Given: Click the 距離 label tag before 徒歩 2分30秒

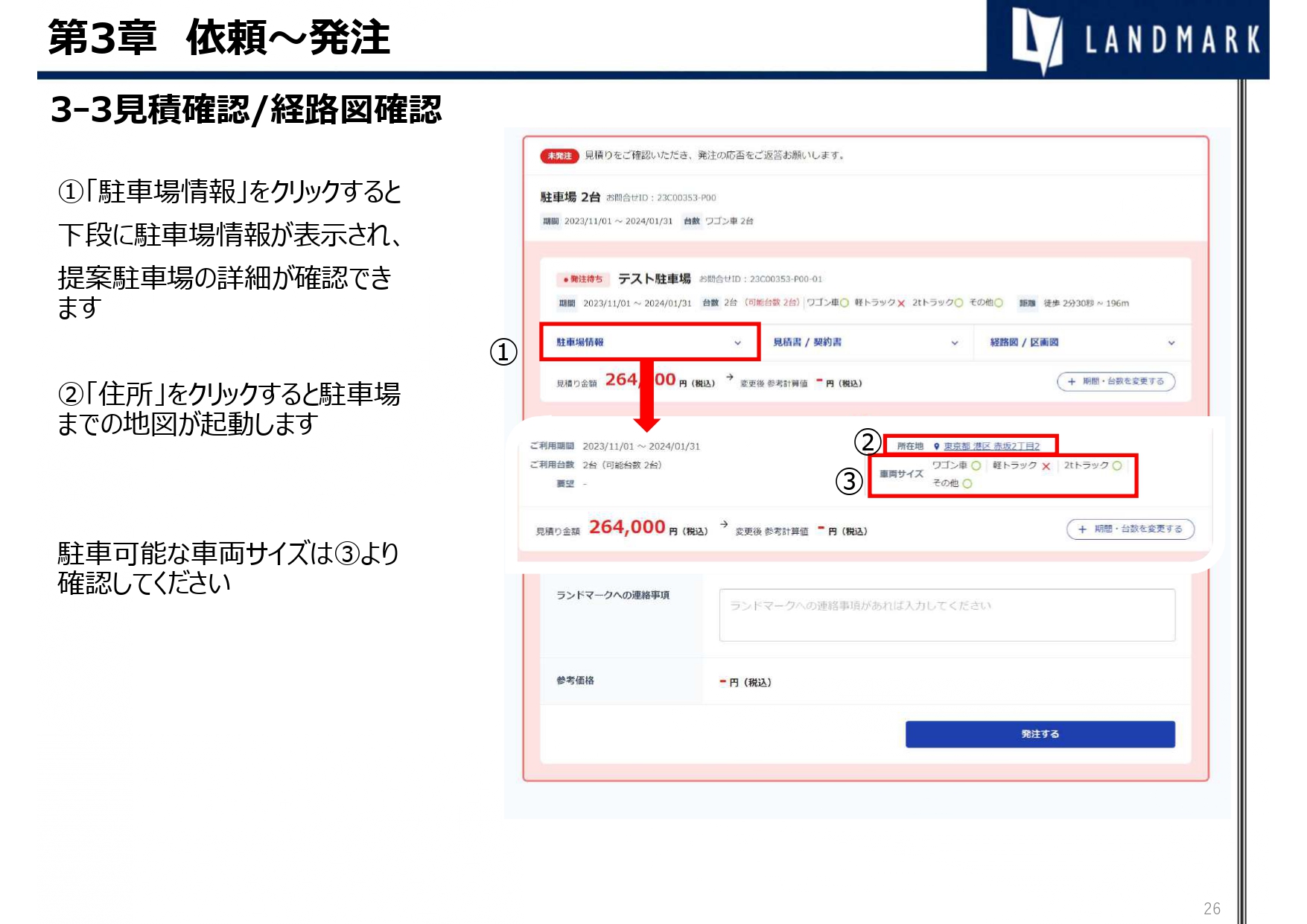Looking at the screenshot, I should 1027,303.
